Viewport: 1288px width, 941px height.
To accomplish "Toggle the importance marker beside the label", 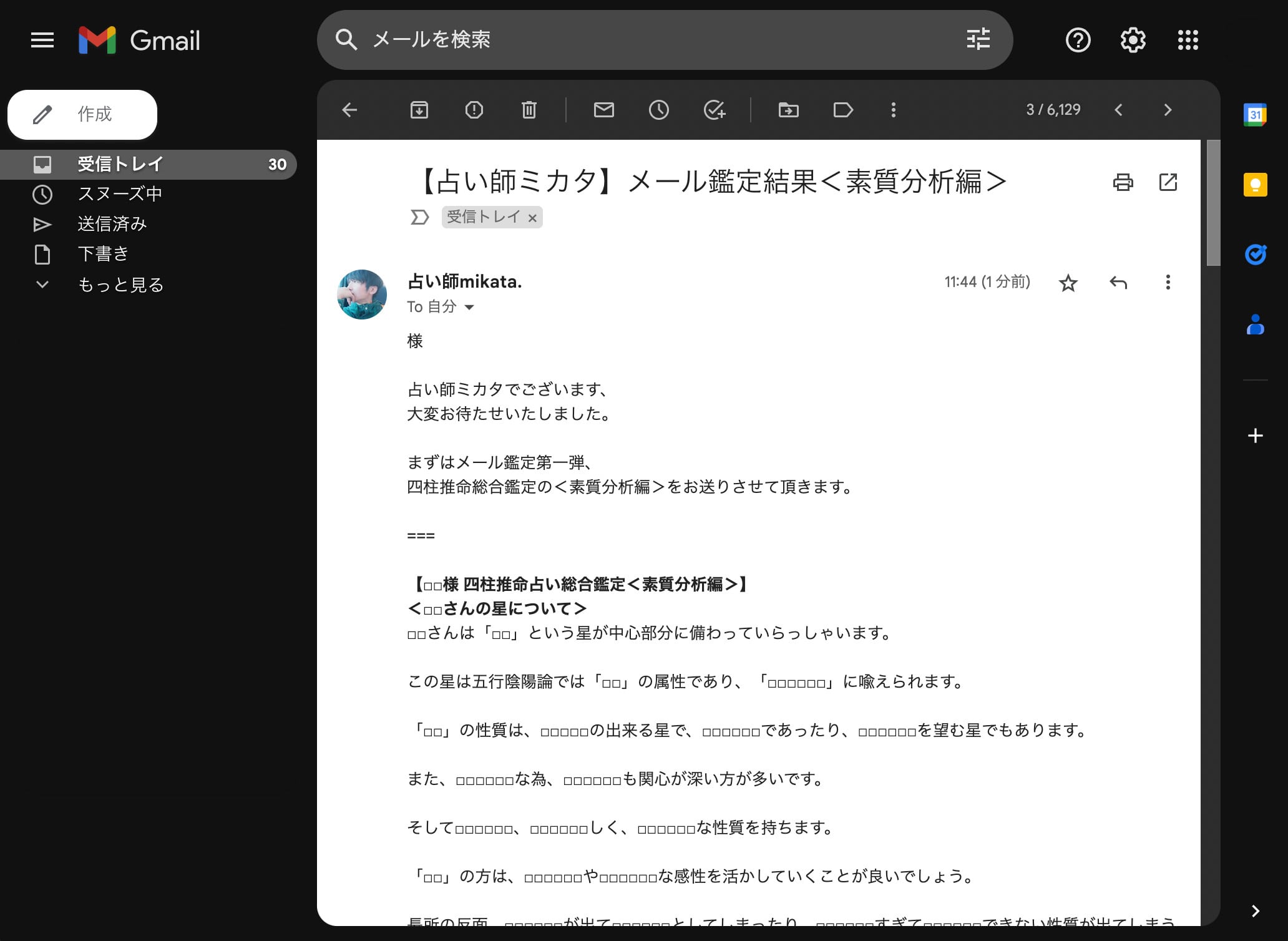I will pos(419,217).
